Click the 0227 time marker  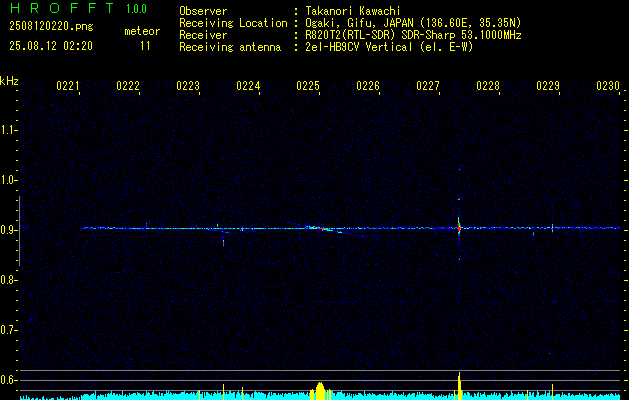click(x=428, y=86)
